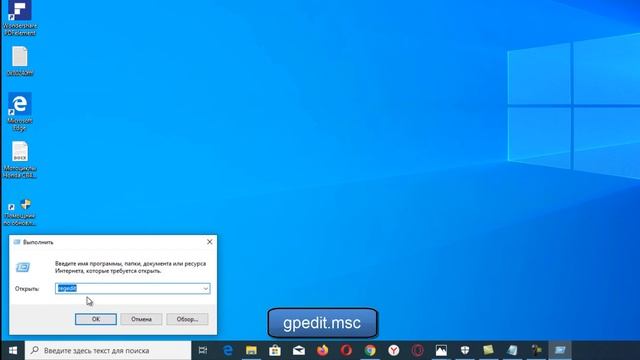Select the blank file icon below PDFelement

coord(20,61)
